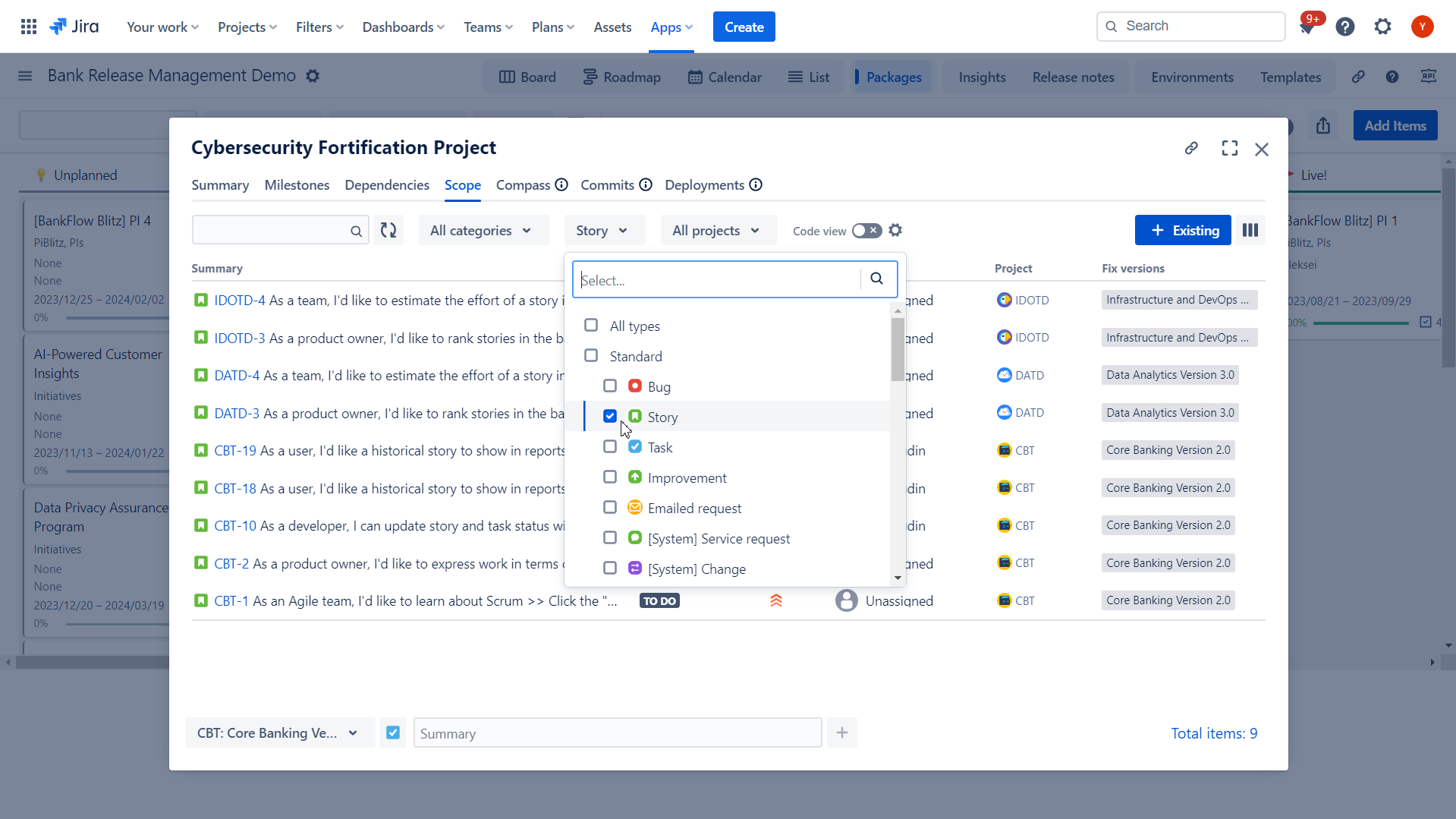1456x819 pixels.
Task: Click the Summary input field at bottom
Action: click(617, 732)
